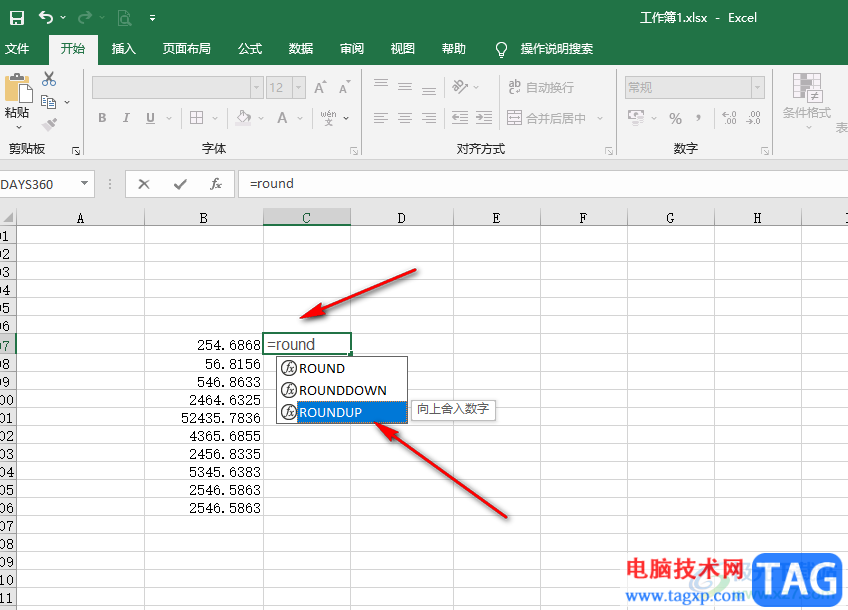Click the phonetic guide wén icon
Screen dimensions: 848x610
[328, 118]
